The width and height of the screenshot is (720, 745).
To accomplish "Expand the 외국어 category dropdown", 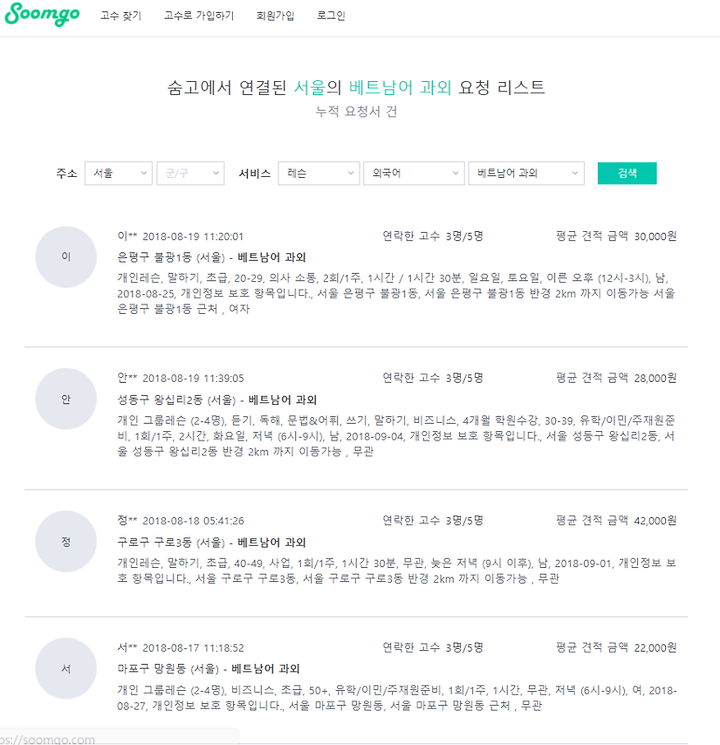I will 413,173.
